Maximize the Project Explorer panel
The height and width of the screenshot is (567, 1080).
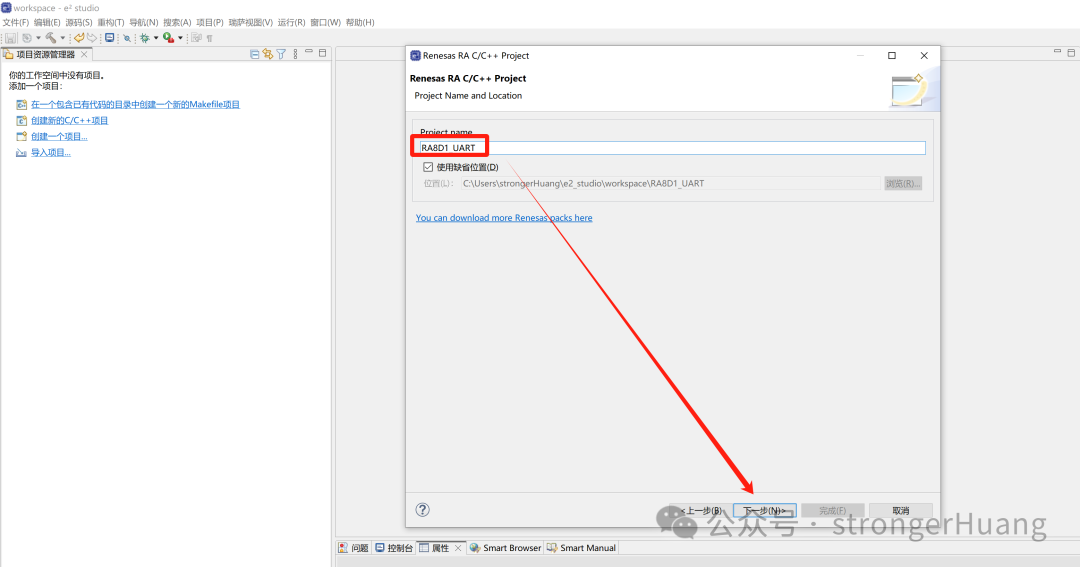(322, 52)
